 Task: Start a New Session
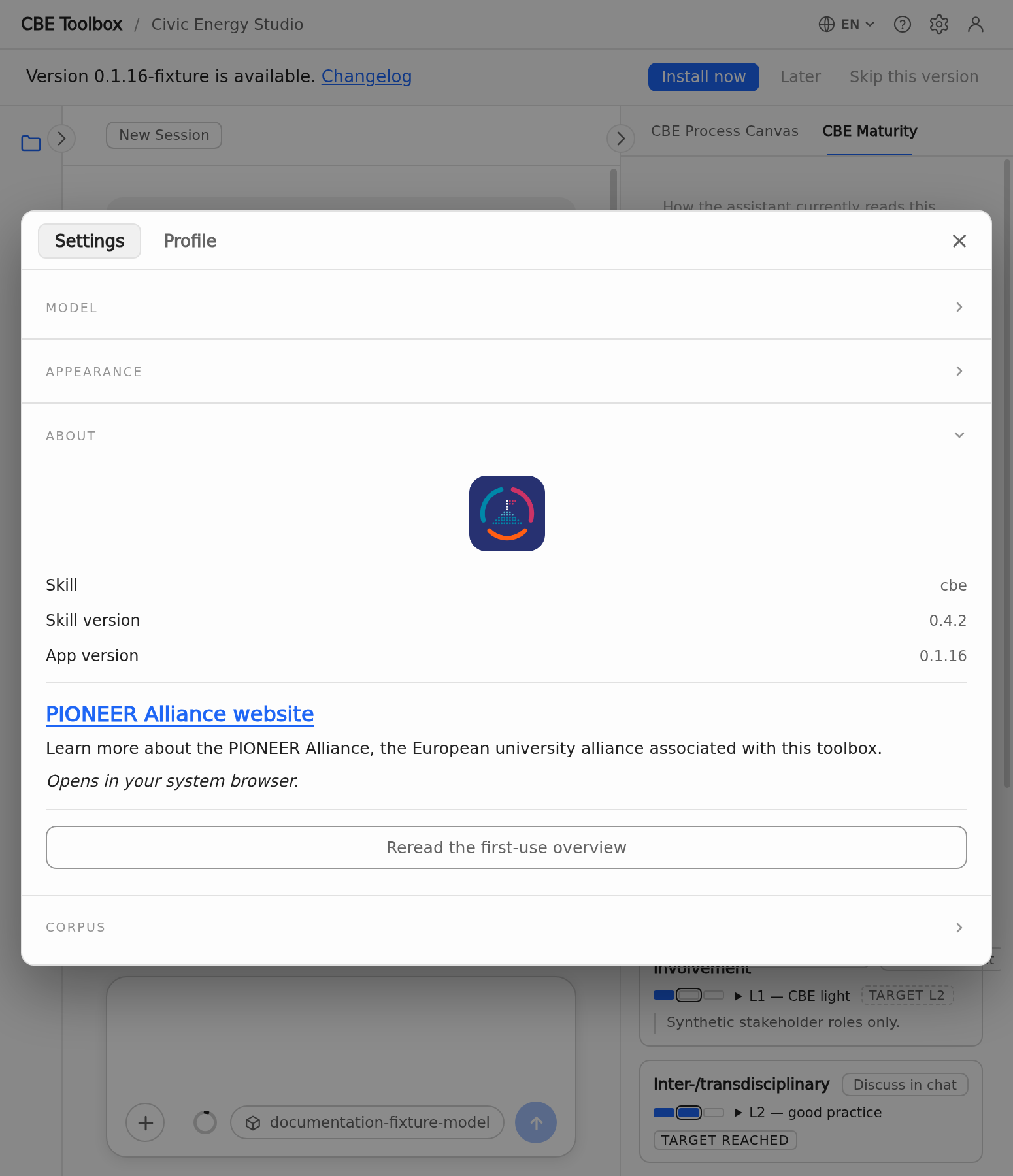pyautogui.click(x=164, y=135)
